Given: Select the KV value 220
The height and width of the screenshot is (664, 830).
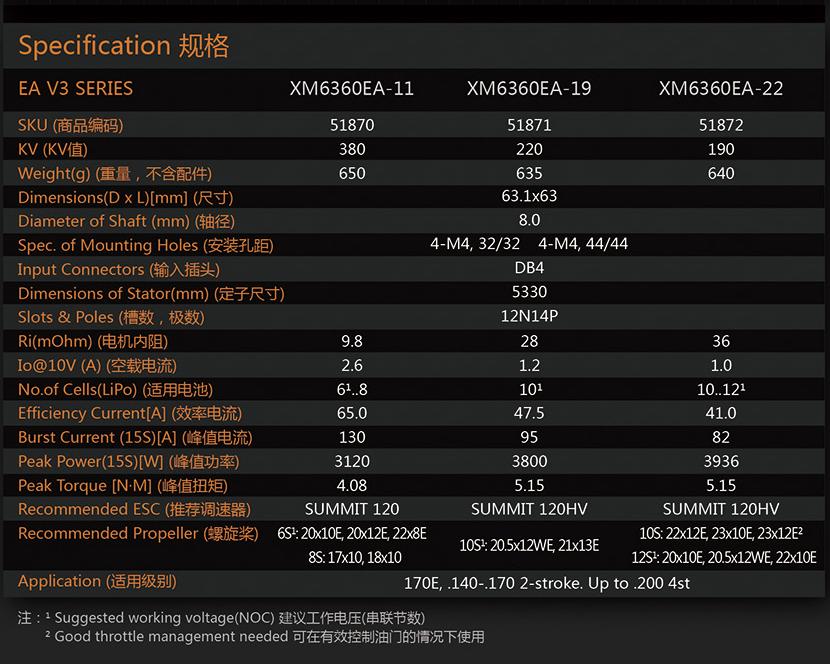Looking at the screenshot, I should 529,150.
